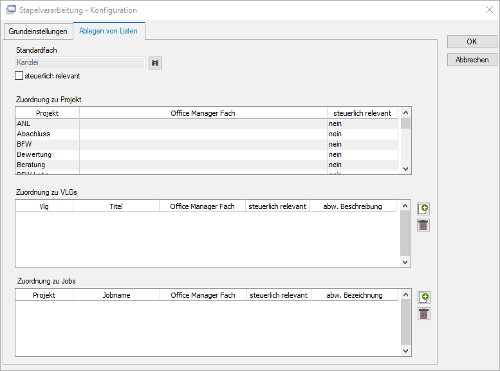Delete selected job assignment row
Screen dimensions: 500x371
click(424, 314)
